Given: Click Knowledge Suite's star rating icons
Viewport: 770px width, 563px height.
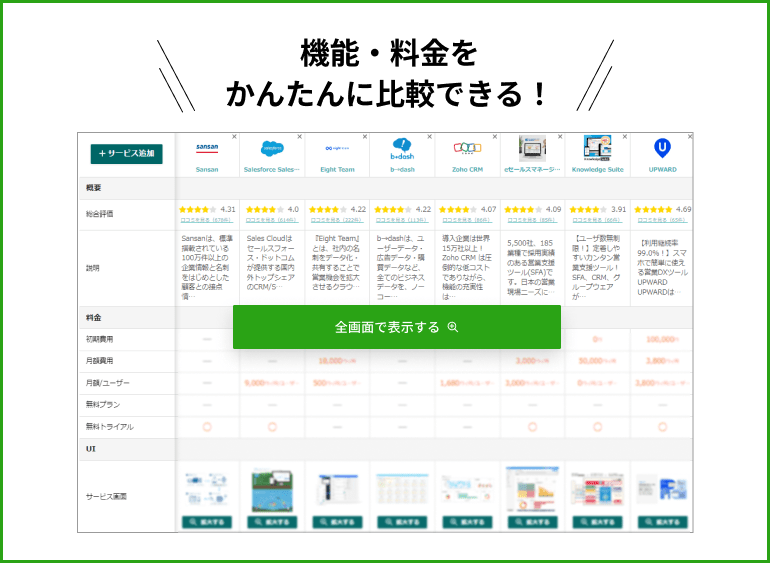Looking at the screenshot, I should click(588, 210).
